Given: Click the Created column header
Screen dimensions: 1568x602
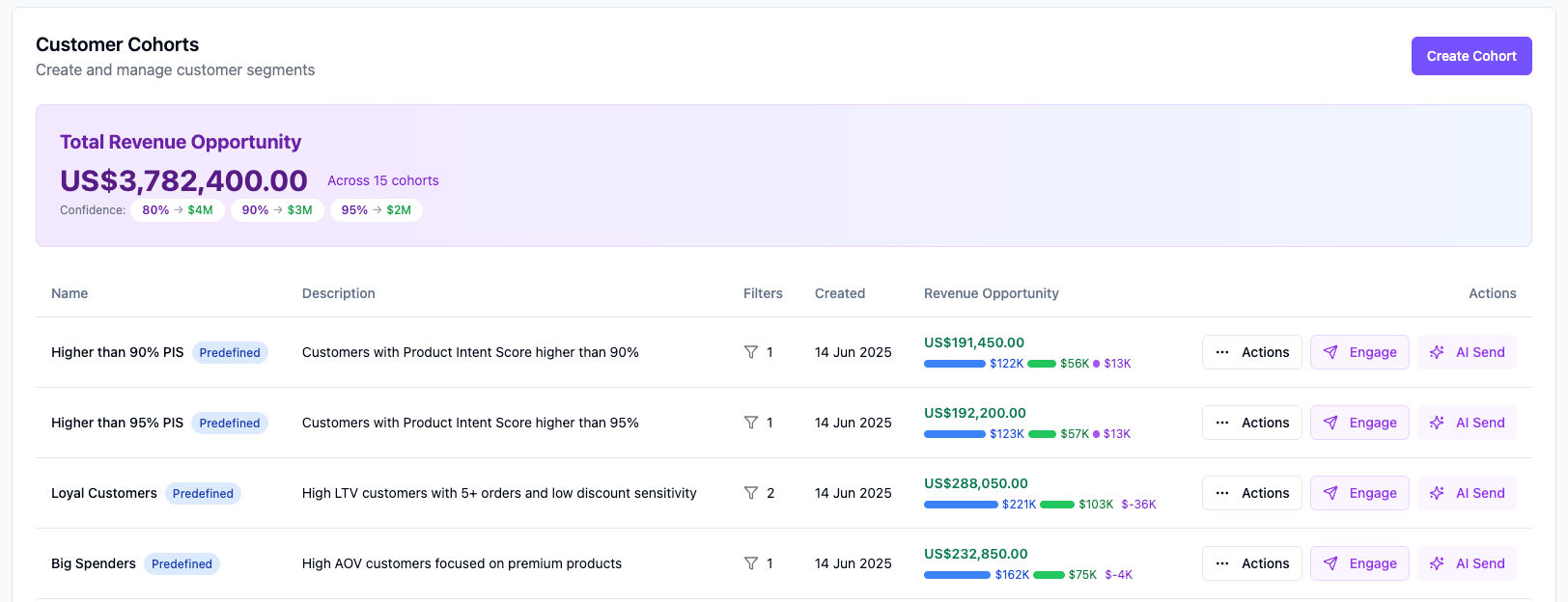Looking at the screenshot, I should click(840, 293).
